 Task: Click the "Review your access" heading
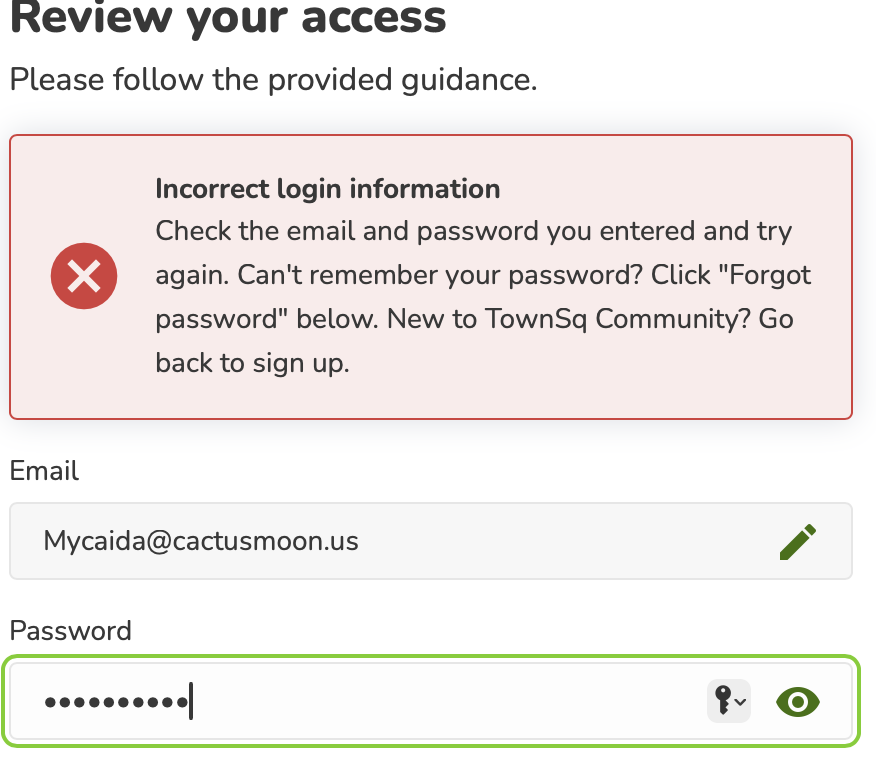point(228,18)
